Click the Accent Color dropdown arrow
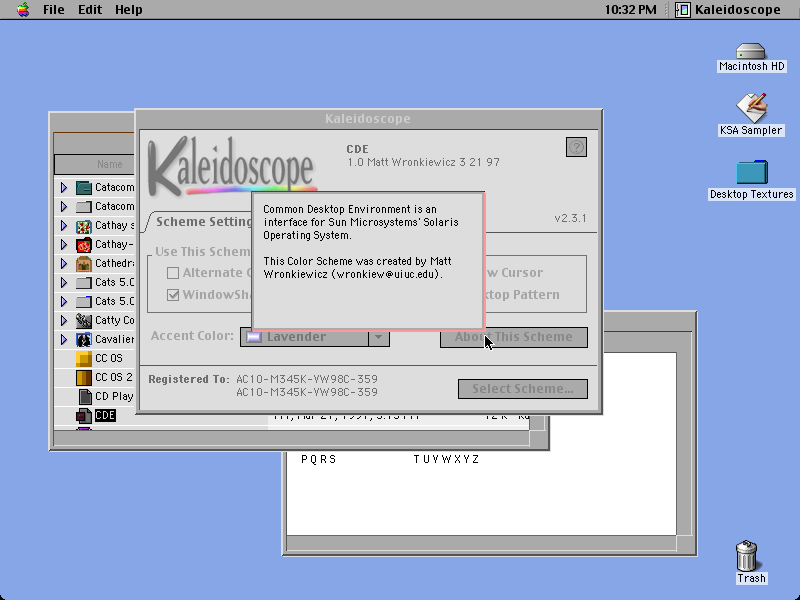The height and width of the screenshot is (600, 800). tap(379, 337)
